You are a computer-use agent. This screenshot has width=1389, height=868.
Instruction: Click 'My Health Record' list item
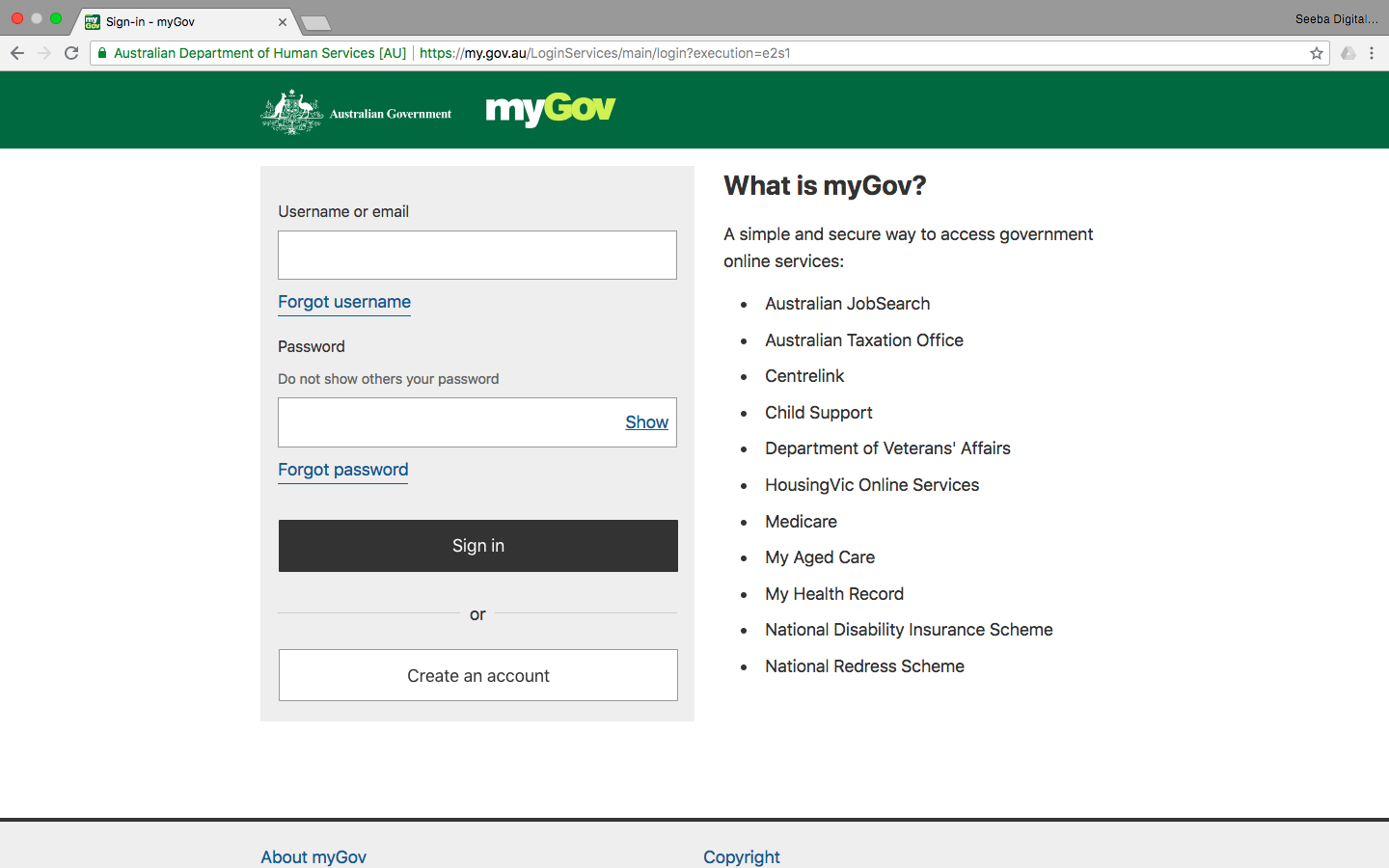[834, 594]
